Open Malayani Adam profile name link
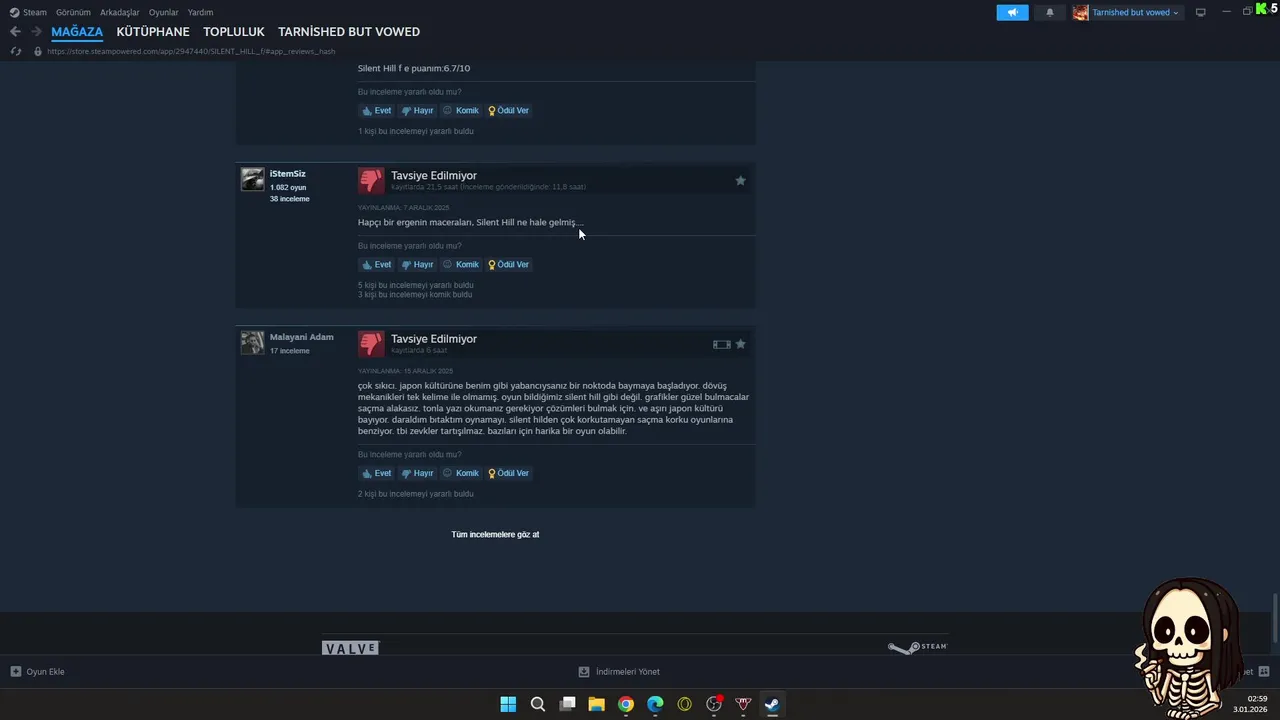 (302, 337)
